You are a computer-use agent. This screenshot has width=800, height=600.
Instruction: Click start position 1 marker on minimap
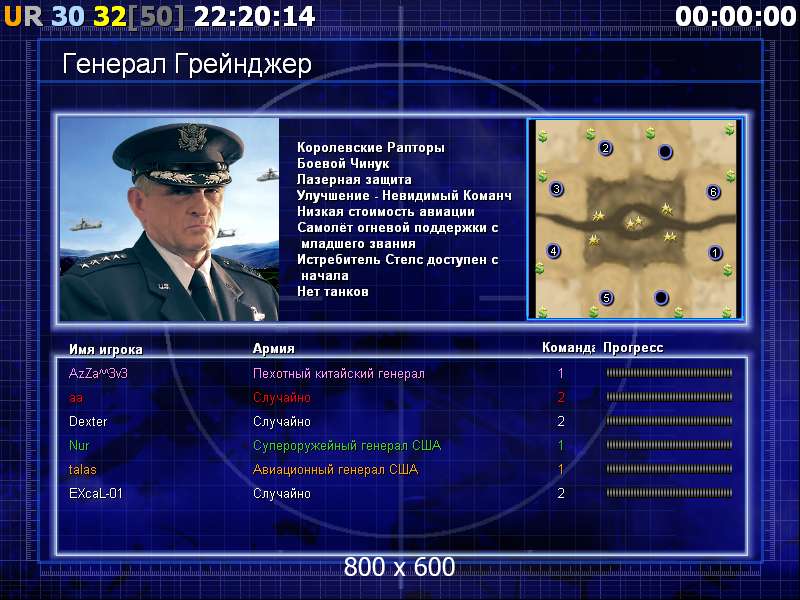point(715,252)
